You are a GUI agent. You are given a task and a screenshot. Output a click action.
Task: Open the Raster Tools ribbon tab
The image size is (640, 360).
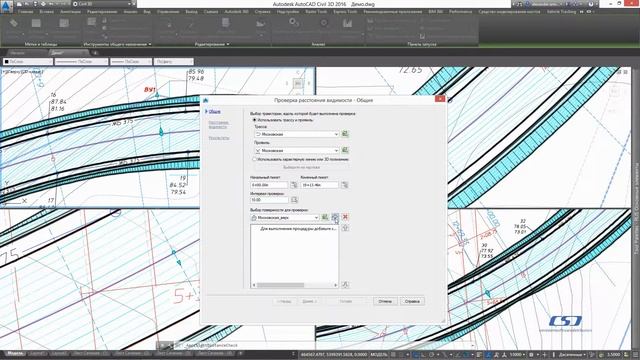(x=316, y=12)
